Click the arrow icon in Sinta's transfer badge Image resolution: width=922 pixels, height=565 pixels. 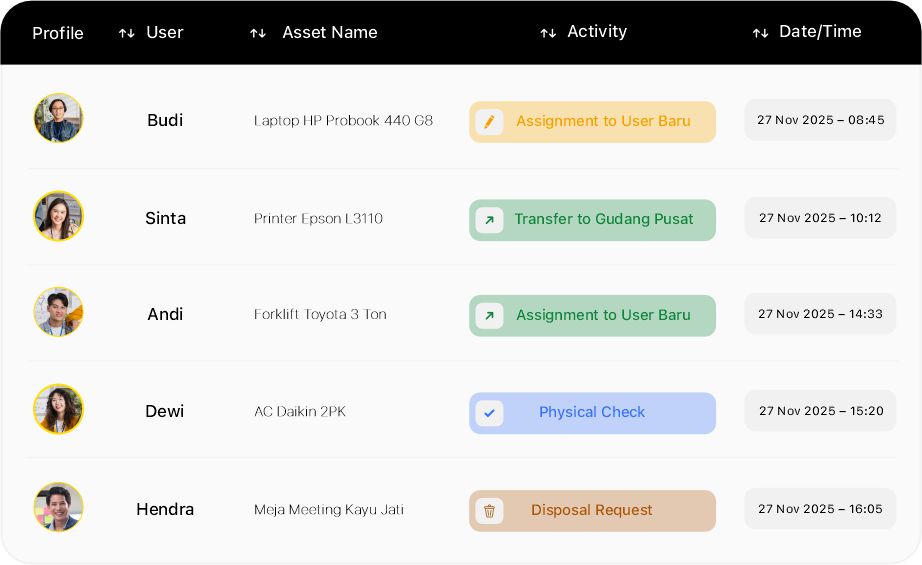tap(489, 220)
